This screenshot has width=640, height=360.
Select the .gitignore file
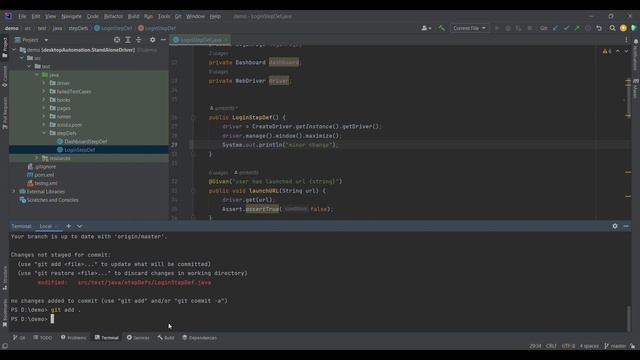pos(45,167)
